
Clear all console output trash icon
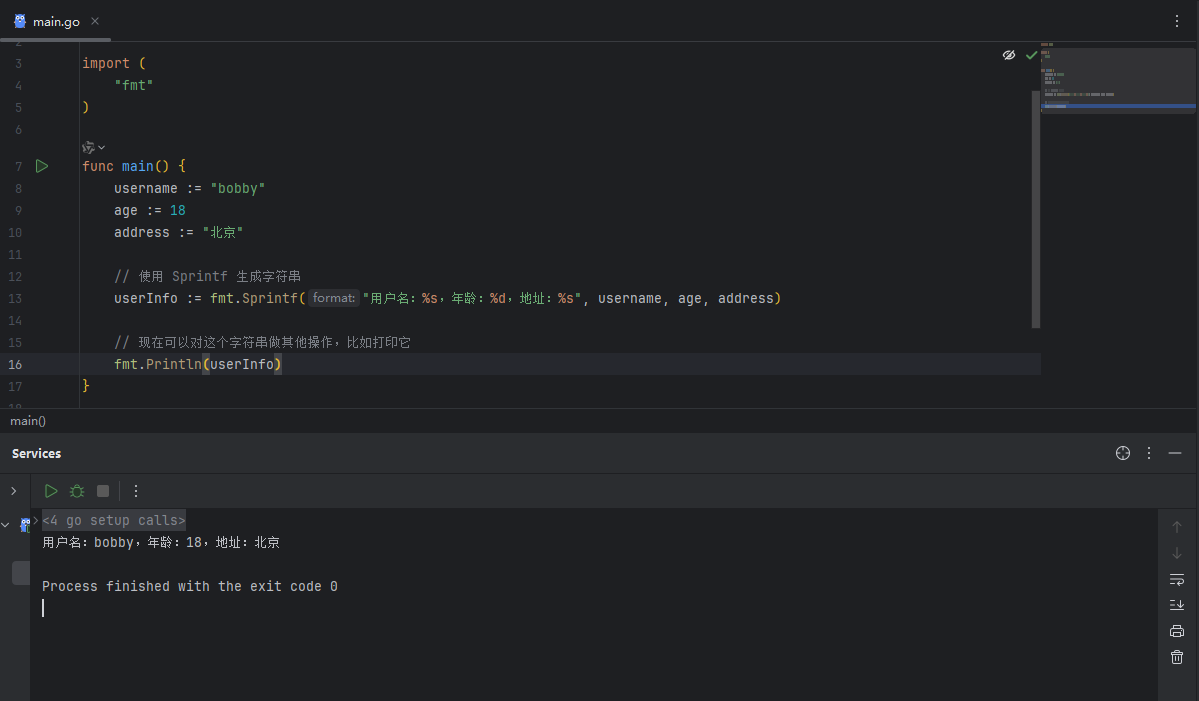[x=1177, y=657]
